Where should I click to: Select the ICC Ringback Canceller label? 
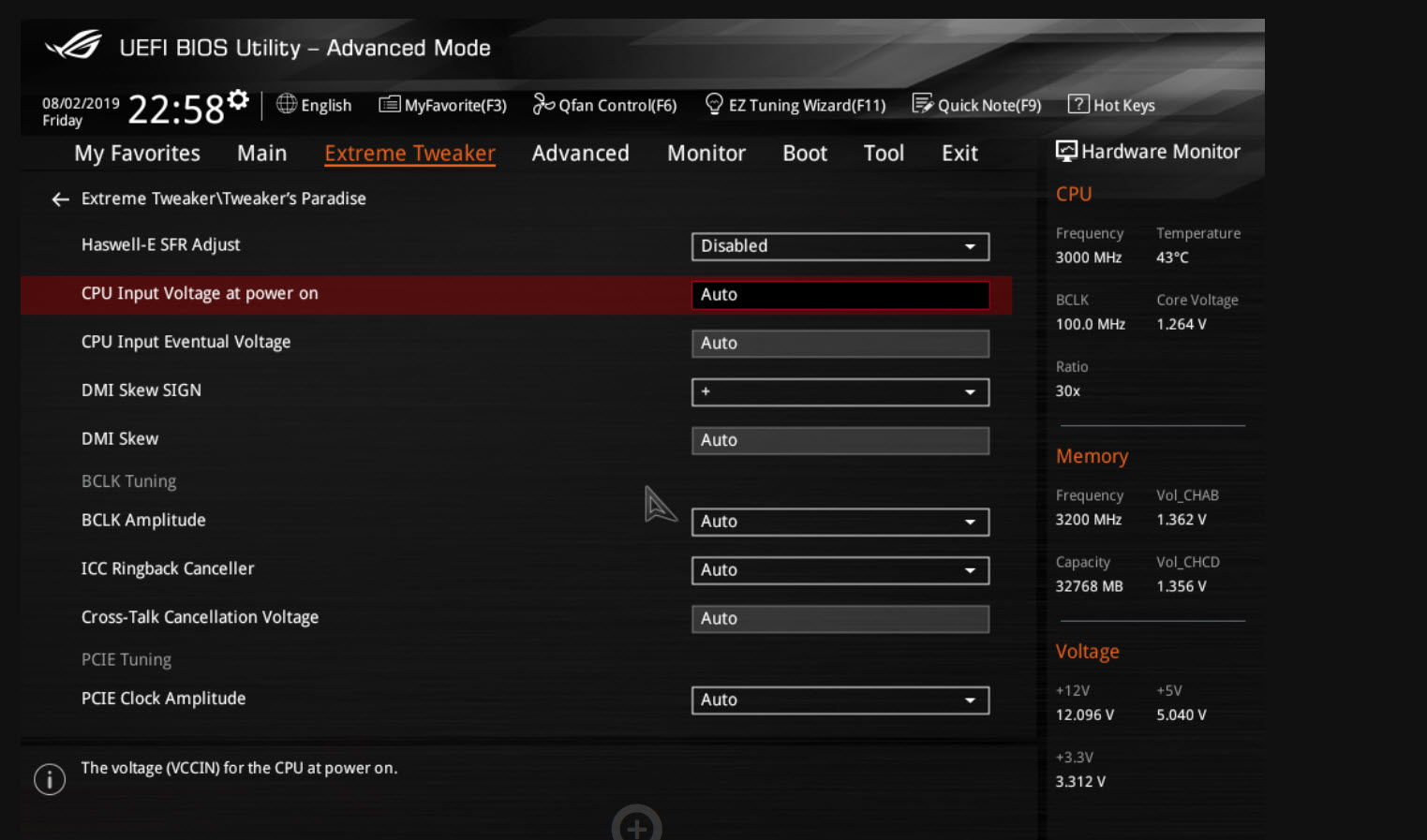coord(168,569)
